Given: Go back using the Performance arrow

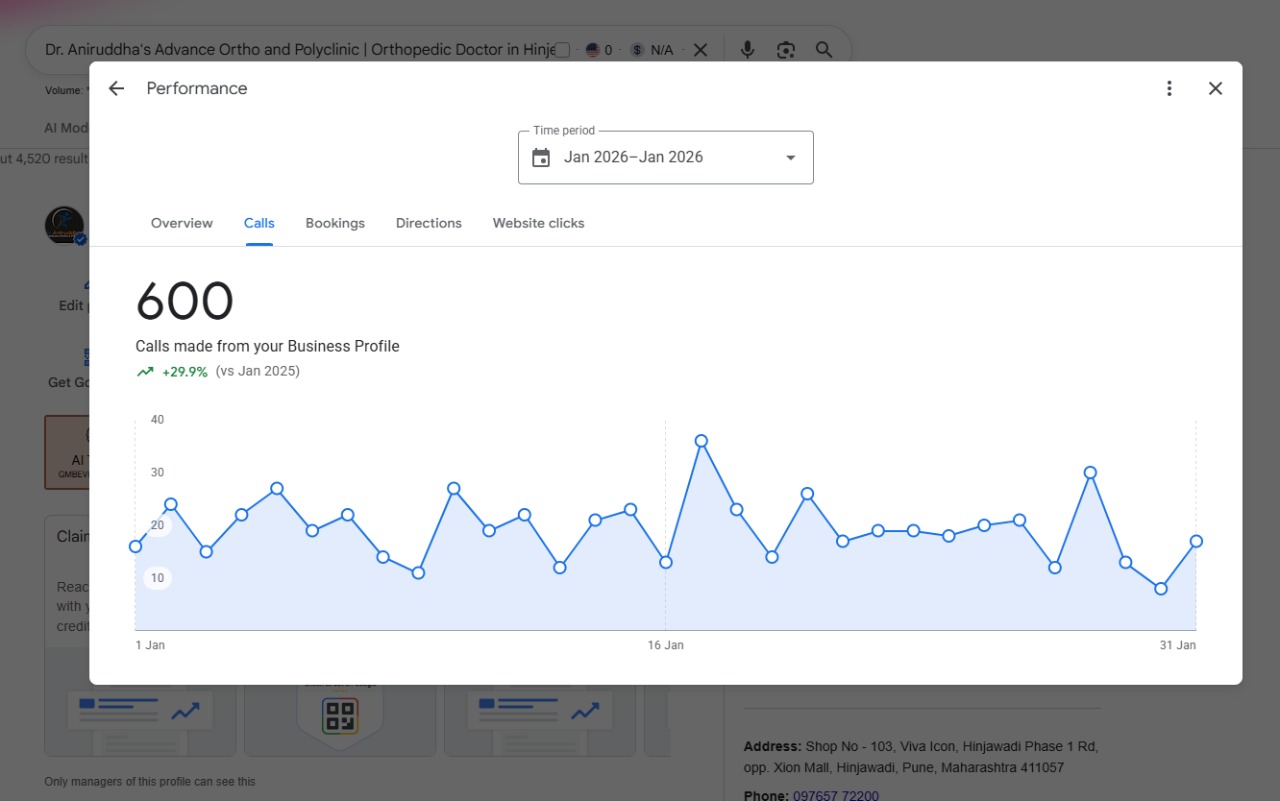Looking at the screenshot, I should 116,88.
